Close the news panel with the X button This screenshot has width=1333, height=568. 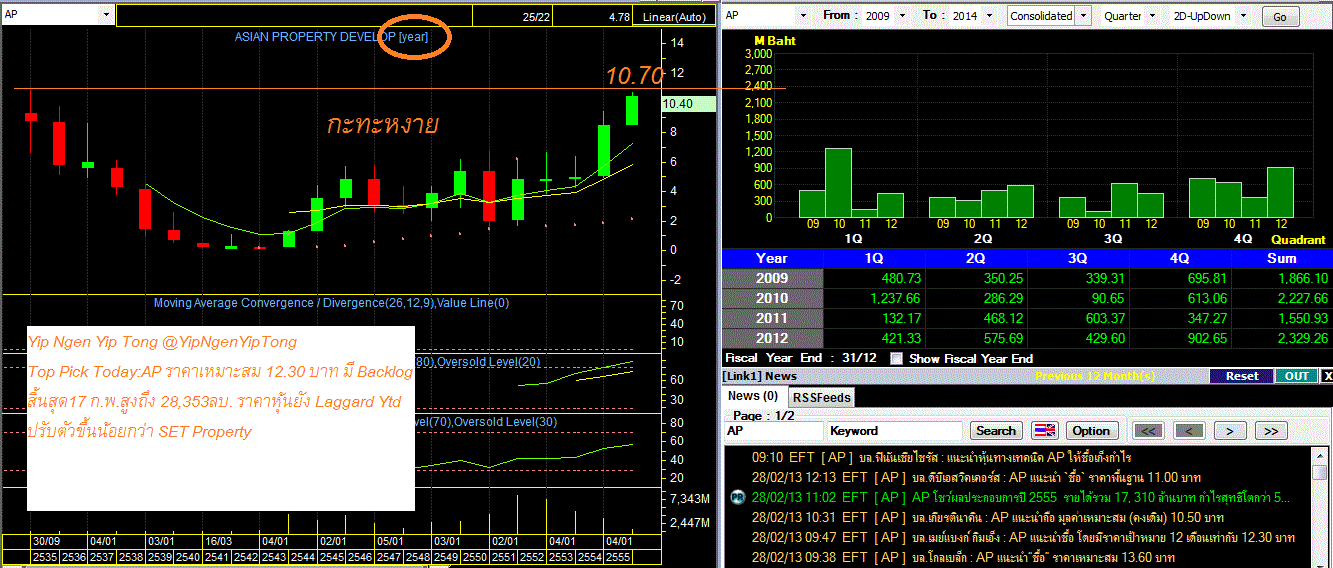[x=1327, y=376]
